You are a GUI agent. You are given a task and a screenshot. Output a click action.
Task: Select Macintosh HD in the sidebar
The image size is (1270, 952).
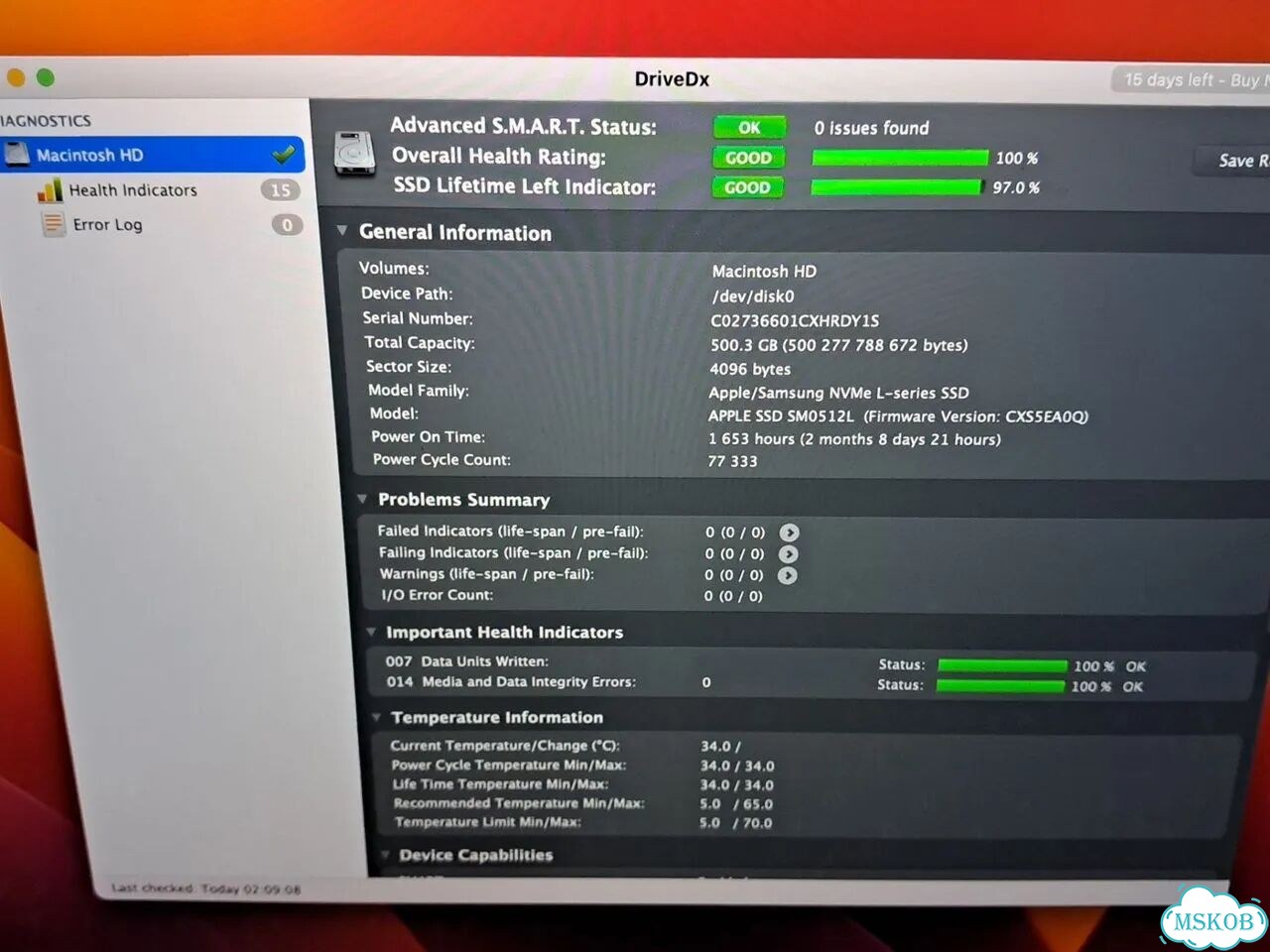[x=152, y=155]
